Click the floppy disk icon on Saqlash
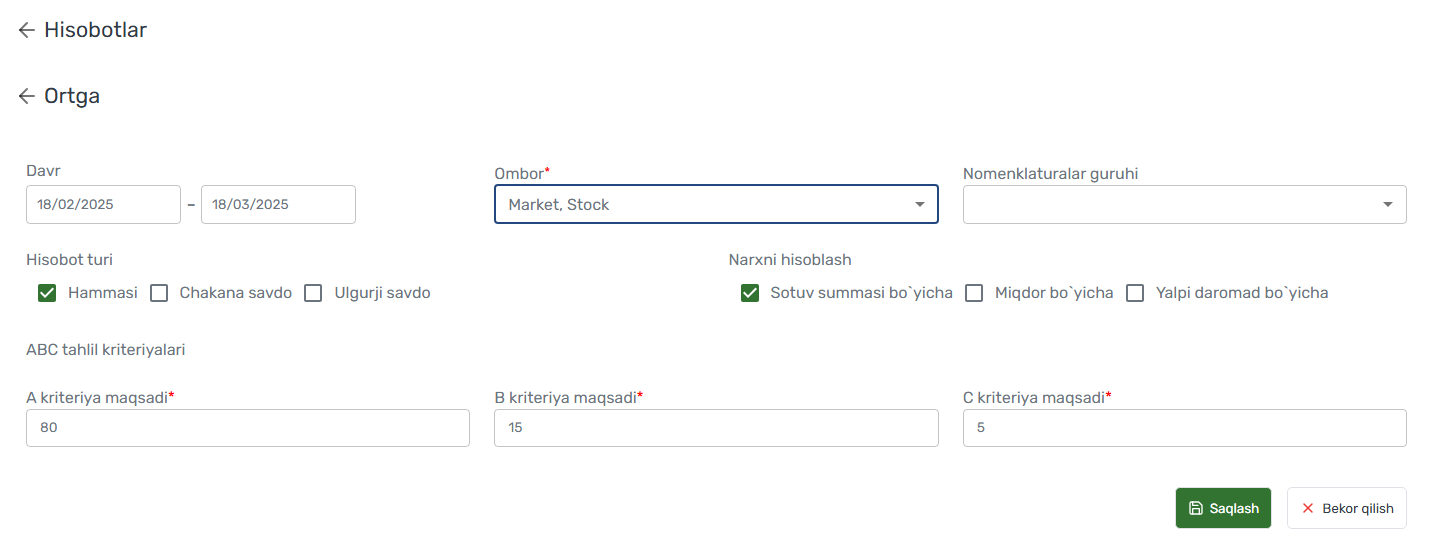This screenshot has height=545, width=1433. (x=1195, y=508)
